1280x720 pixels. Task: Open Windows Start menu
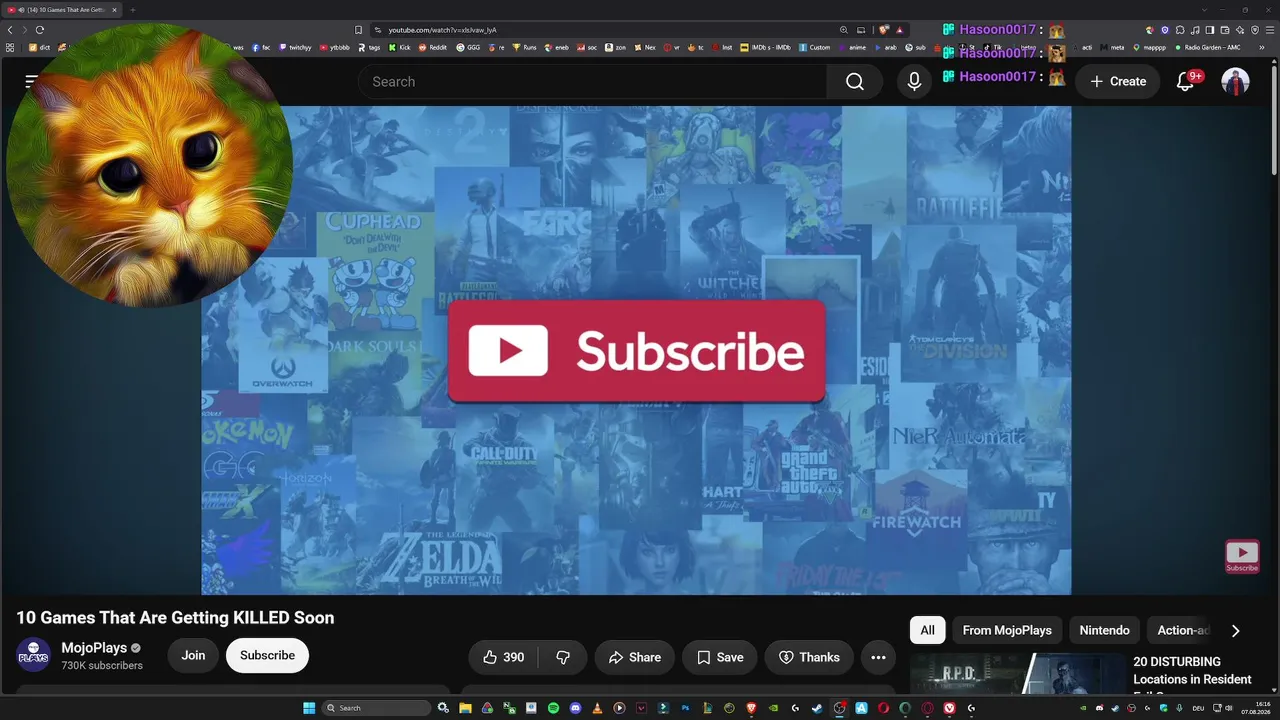tap(309, 708)
